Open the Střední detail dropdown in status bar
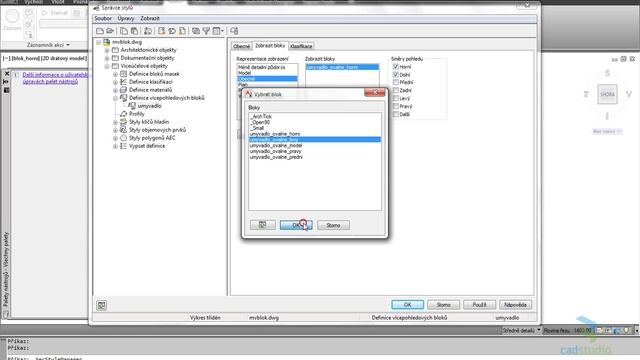The image size is (640, 360). coord(539,330)
